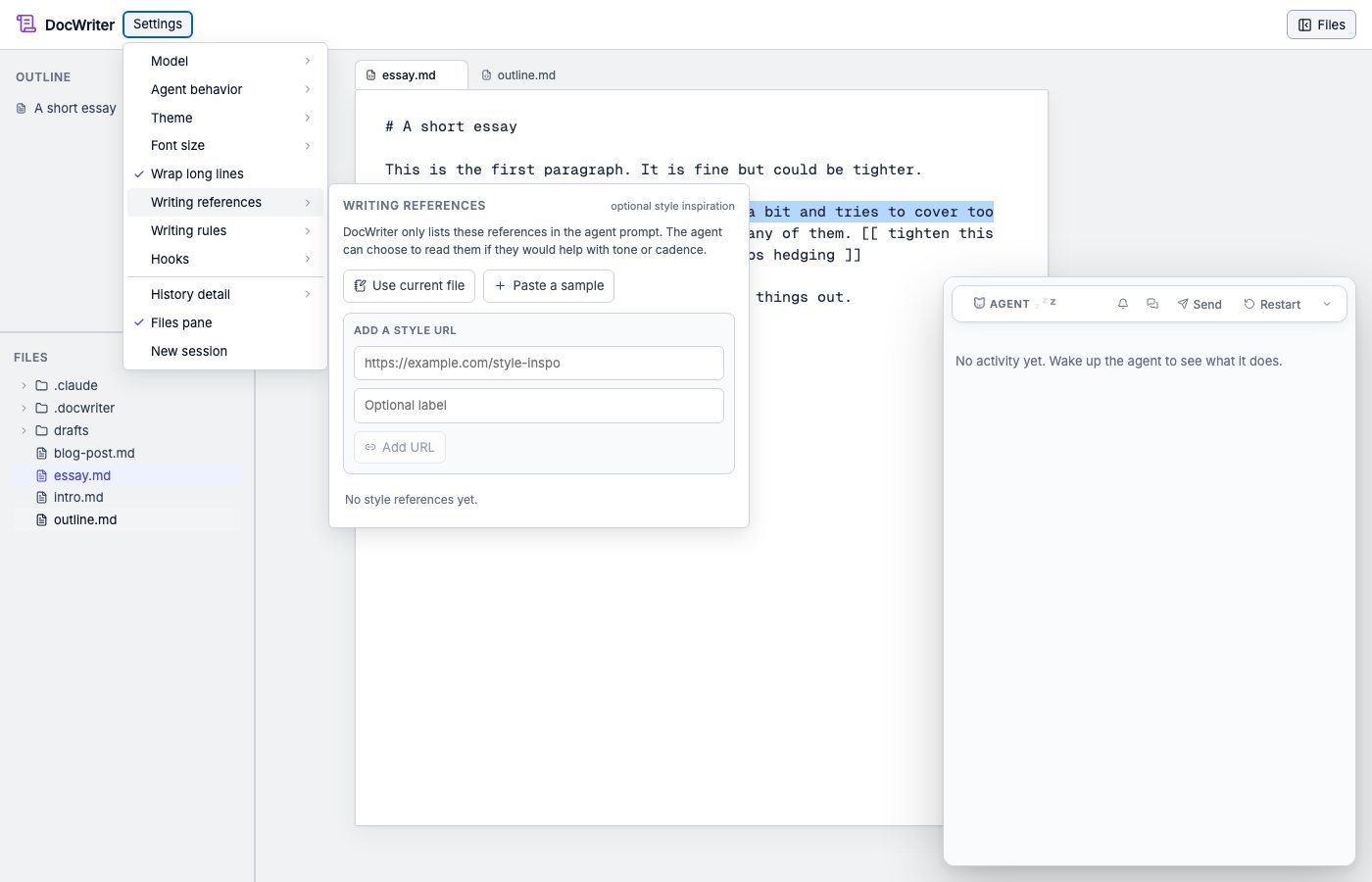The height and width of the screenshot is (882, 1372).
Task: Expand the History detail submenu
Action: (225, 295)
